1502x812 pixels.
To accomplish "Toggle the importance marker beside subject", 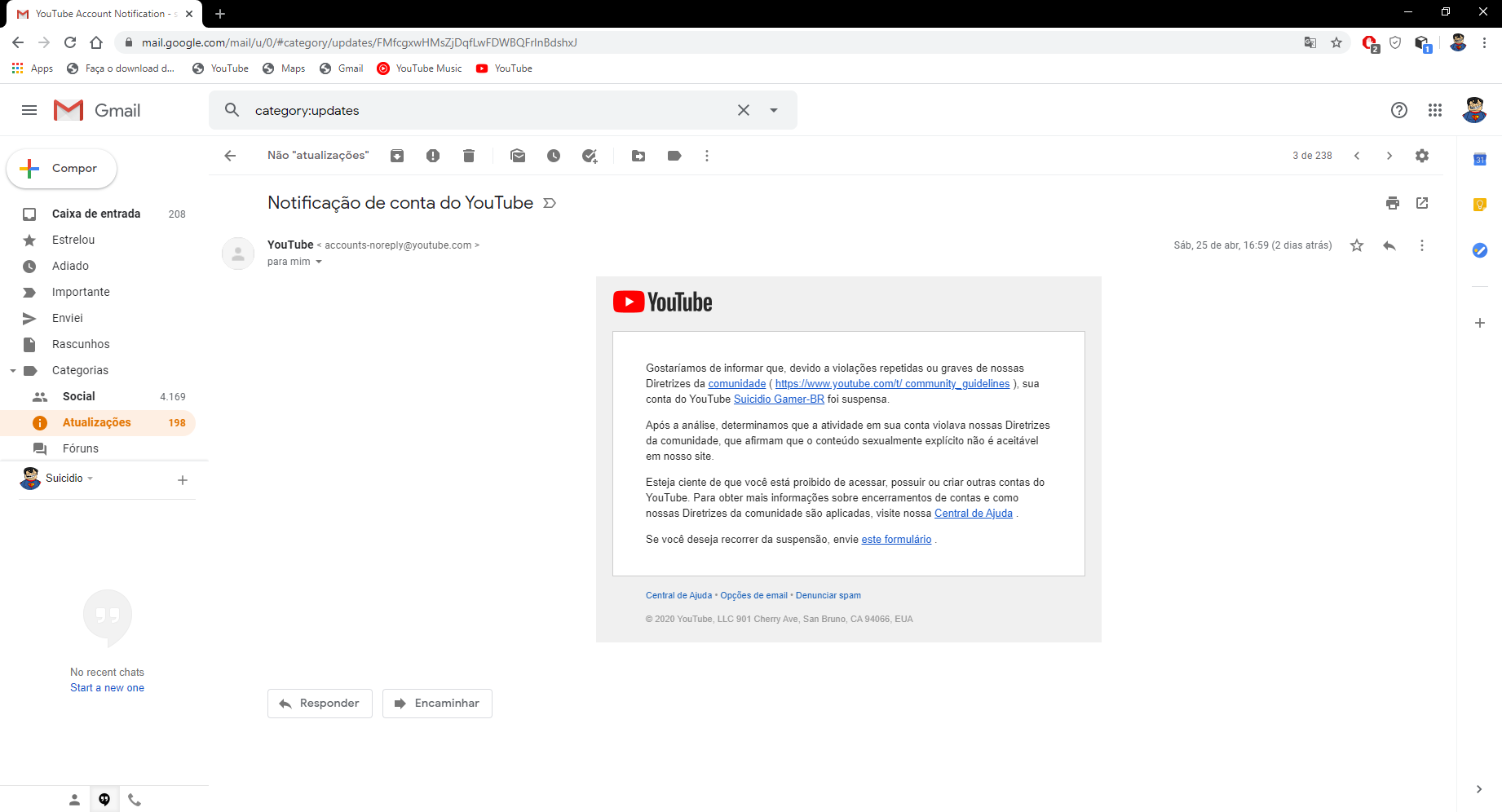I will [x=550, y=203].
